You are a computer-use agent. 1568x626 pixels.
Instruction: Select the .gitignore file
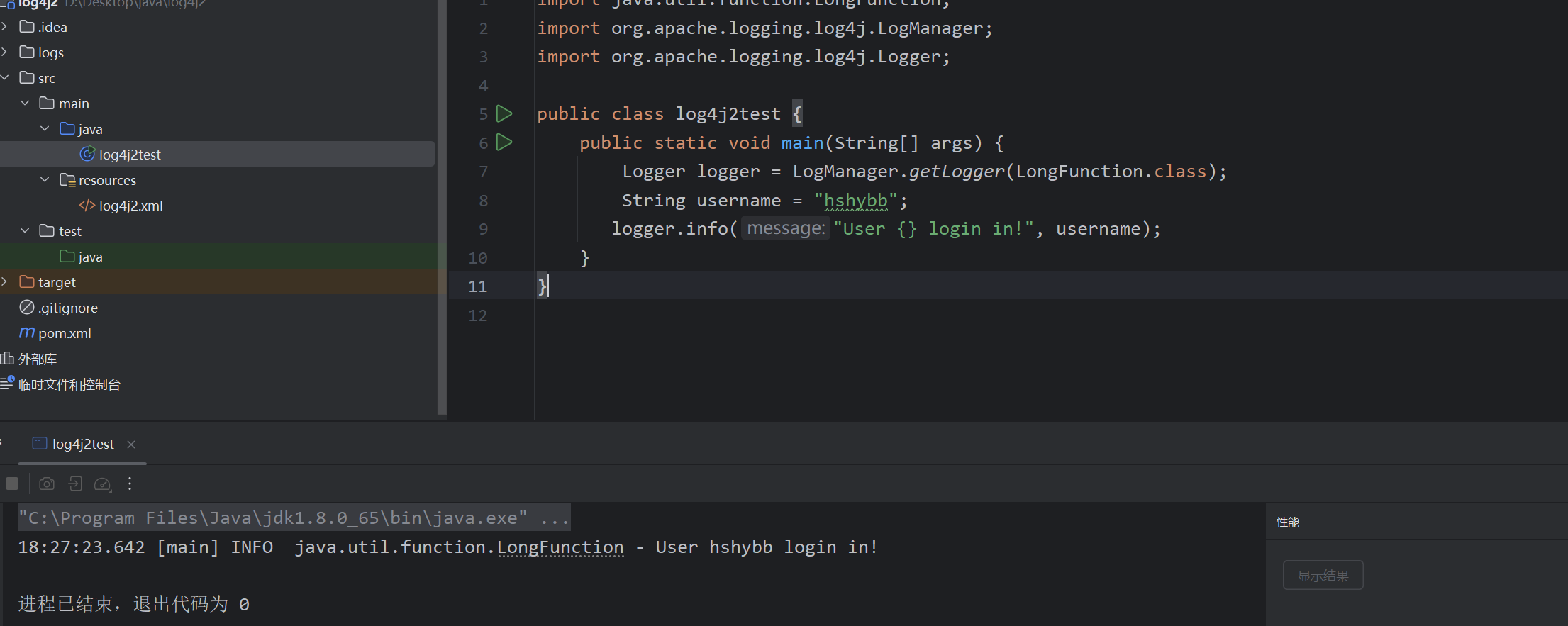point(68,308)
